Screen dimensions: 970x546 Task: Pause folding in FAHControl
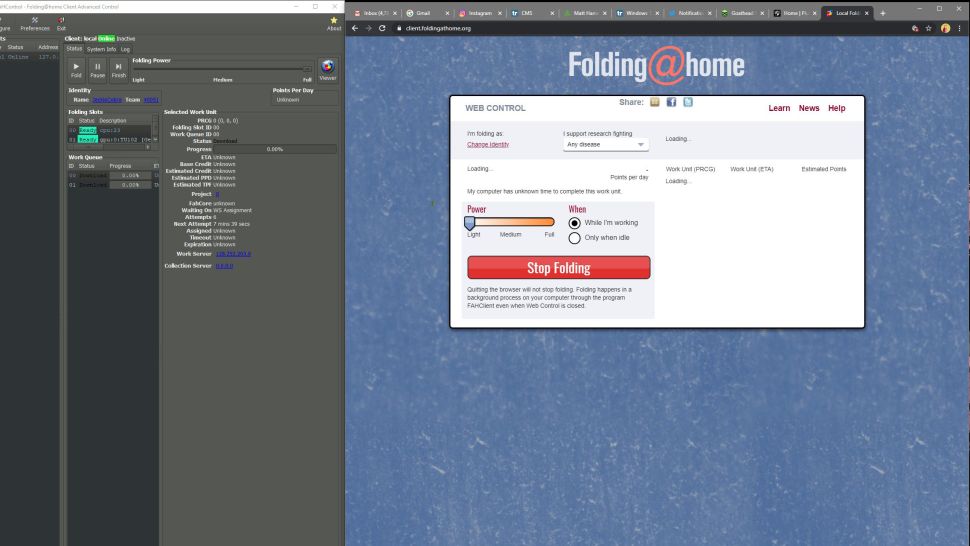click(x=97, y=69)
